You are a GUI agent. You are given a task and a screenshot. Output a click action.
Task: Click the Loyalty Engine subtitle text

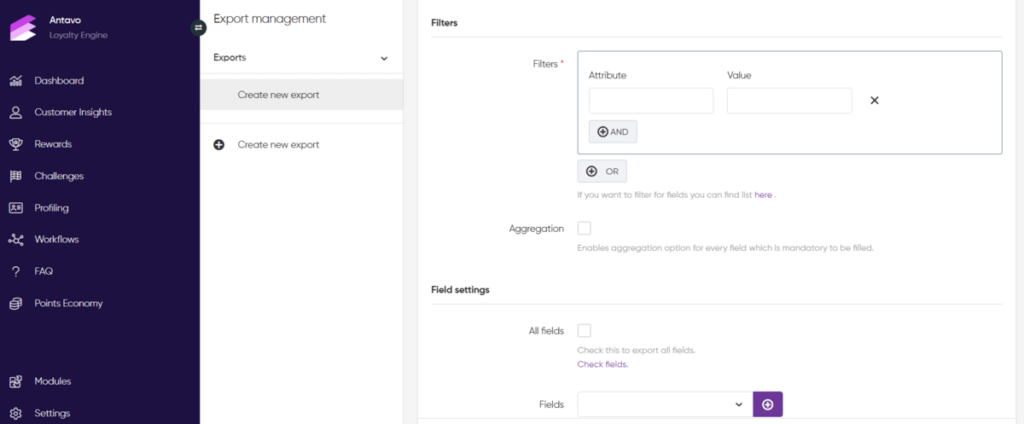[x=78, y=35]
